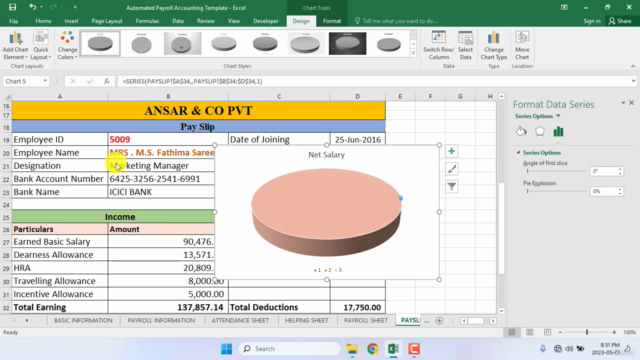
Task: Open the Name Box dropdown
Action: [x=45, y=81]
